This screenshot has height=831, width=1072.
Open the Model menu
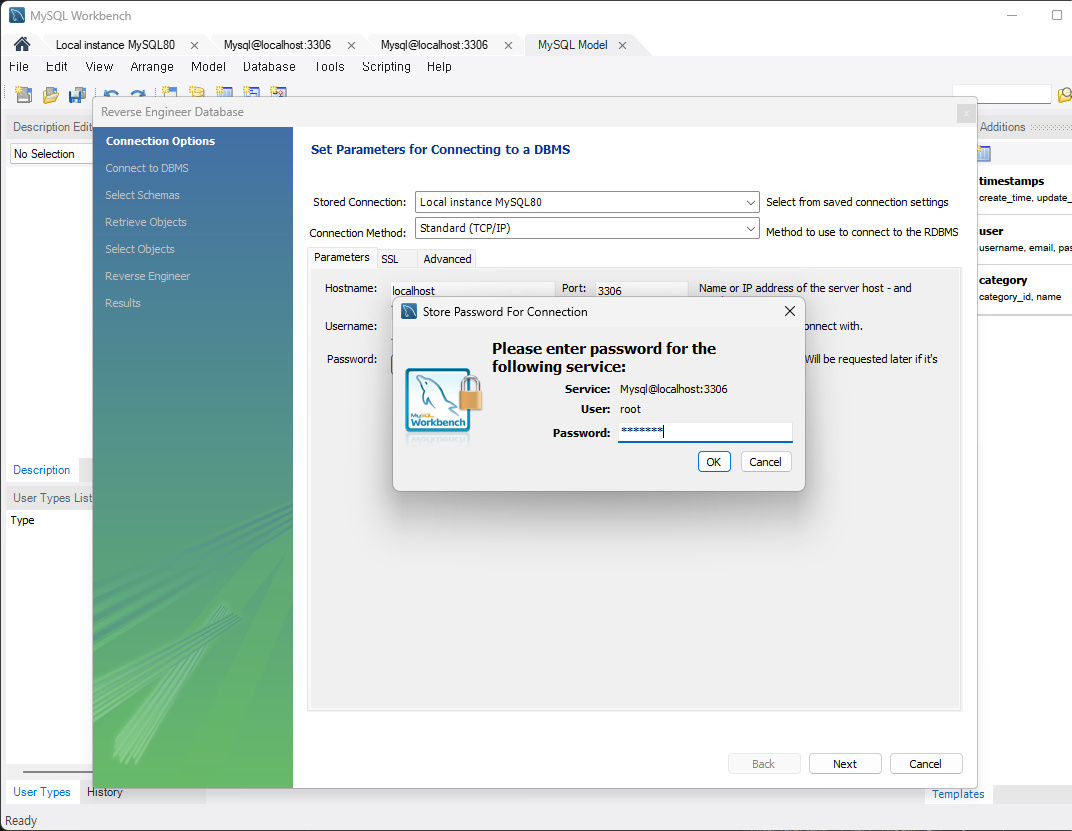point(209,66)
